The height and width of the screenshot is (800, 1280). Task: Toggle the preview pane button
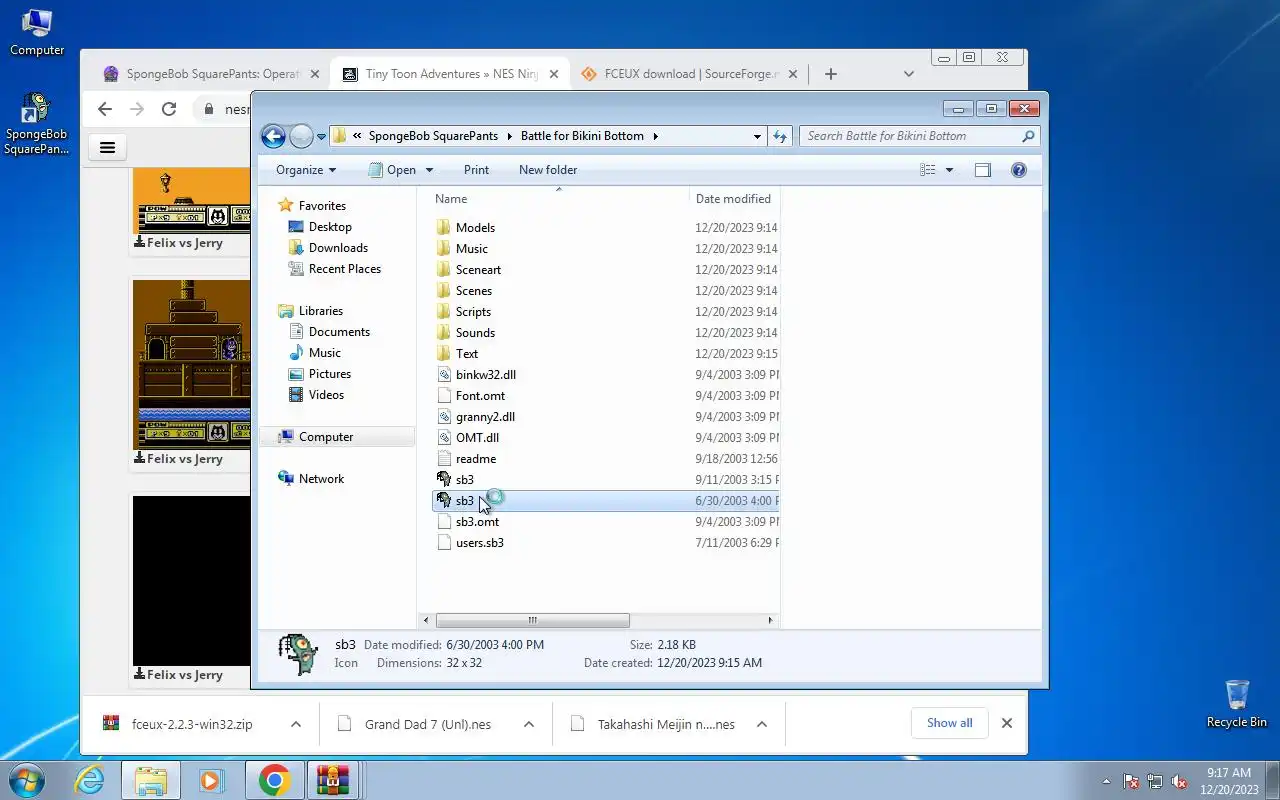point(983,170)
